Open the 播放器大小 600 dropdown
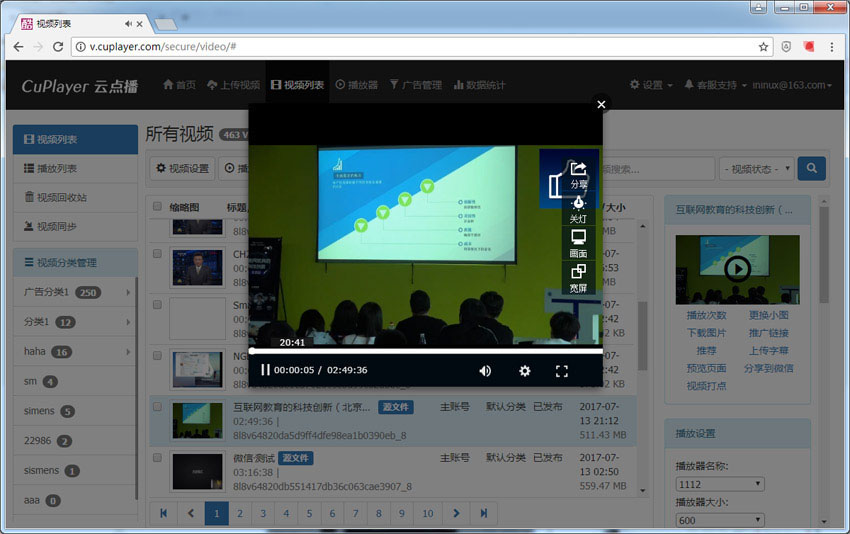 click(x=720, y=520)
